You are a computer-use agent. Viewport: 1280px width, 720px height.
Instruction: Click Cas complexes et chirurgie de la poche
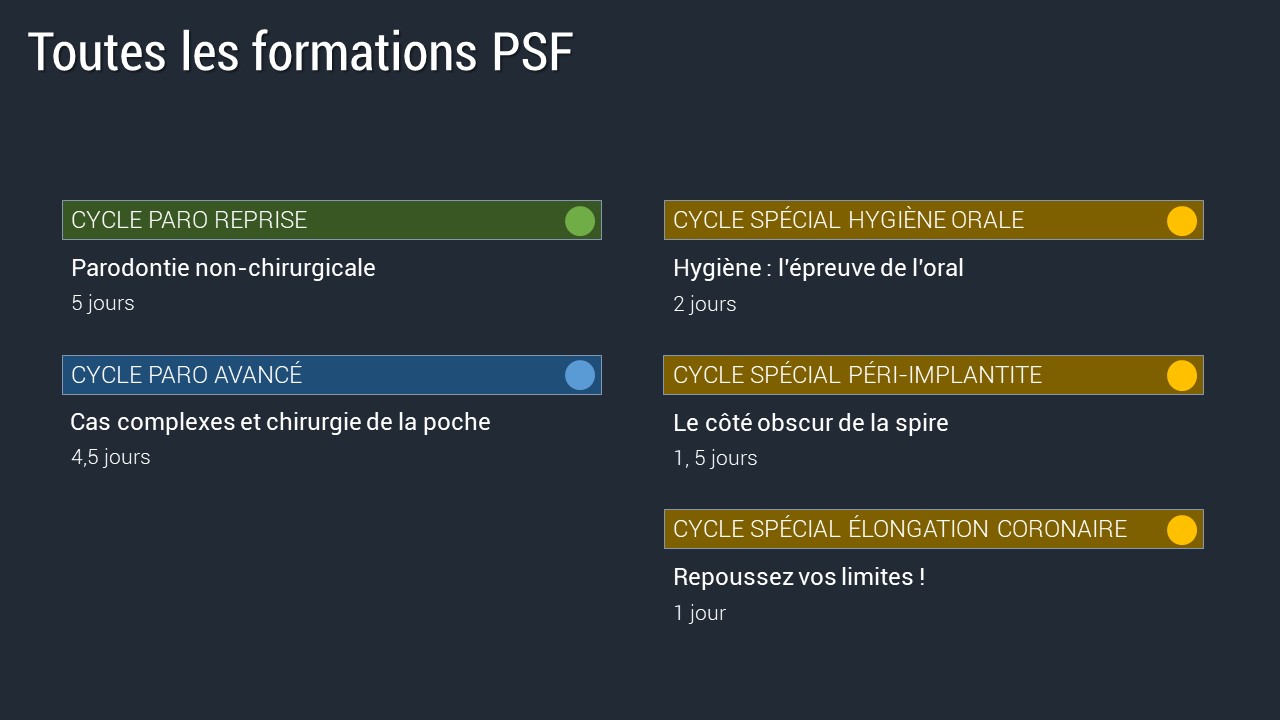coord(280,422)
